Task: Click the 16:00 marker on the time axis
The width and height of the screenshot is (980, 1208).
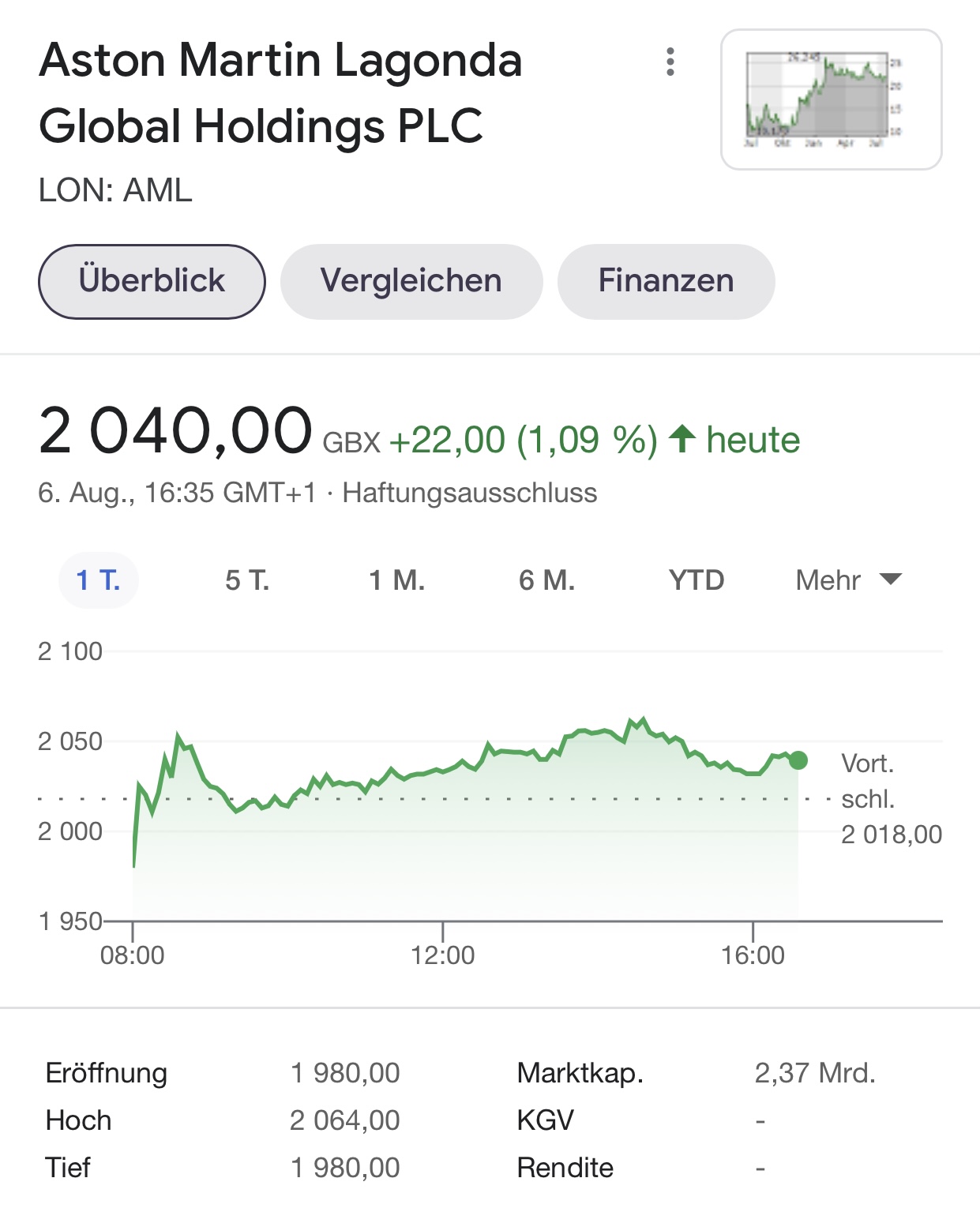Action: pyautogui.click(x=753, y=955)
